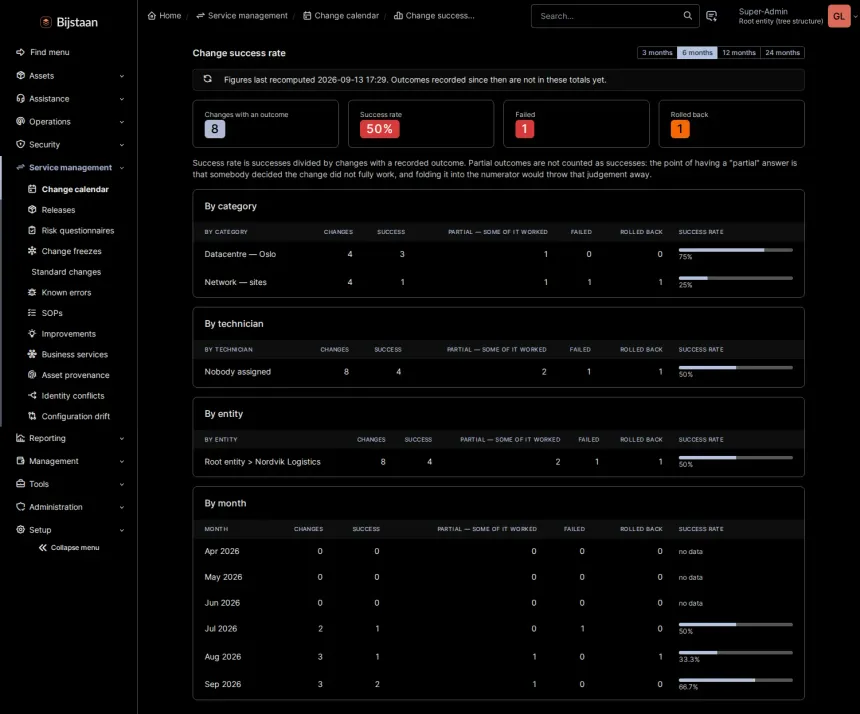
Task: Click the search magnifier icon
Action: point(688,15)
